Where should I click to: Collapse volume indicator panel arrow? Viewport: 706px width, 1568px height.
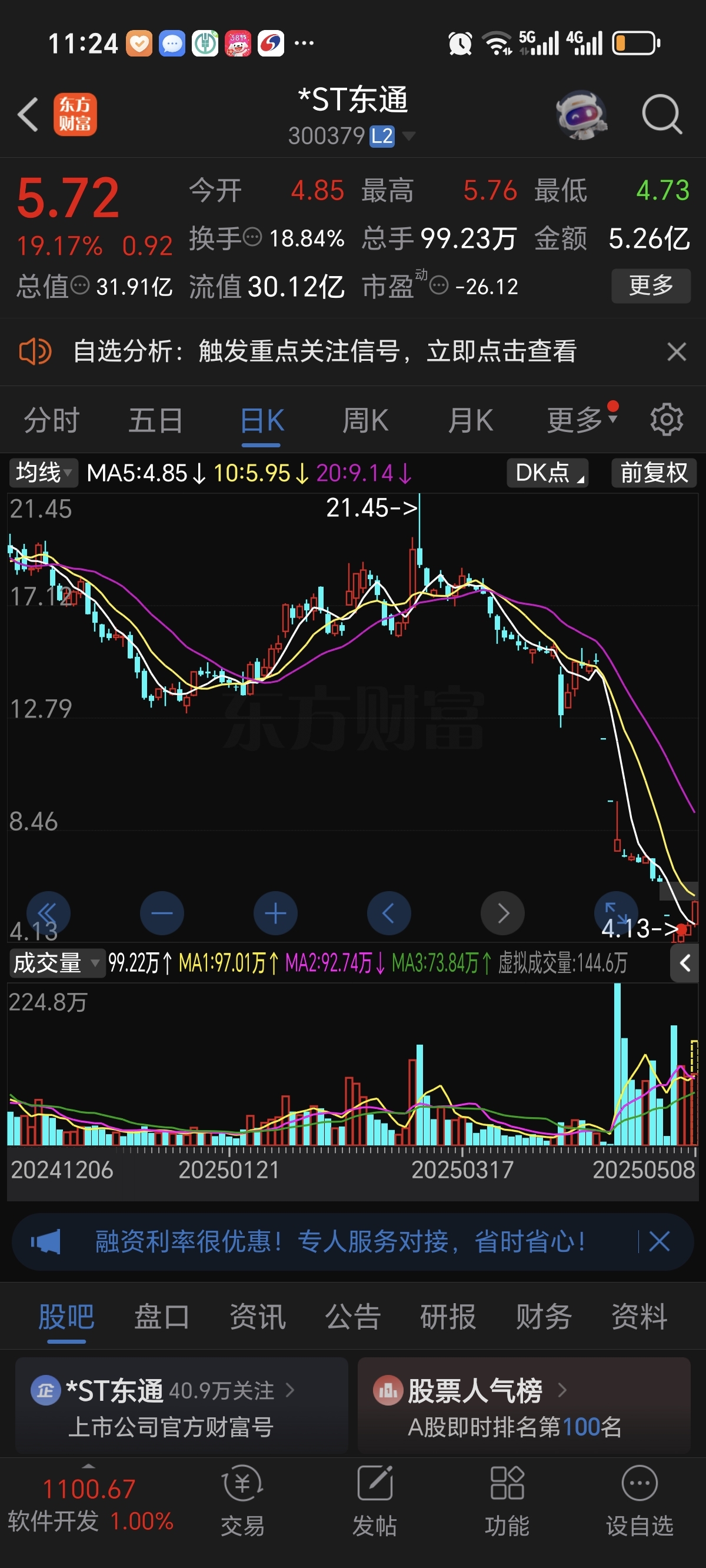(685, 963)
